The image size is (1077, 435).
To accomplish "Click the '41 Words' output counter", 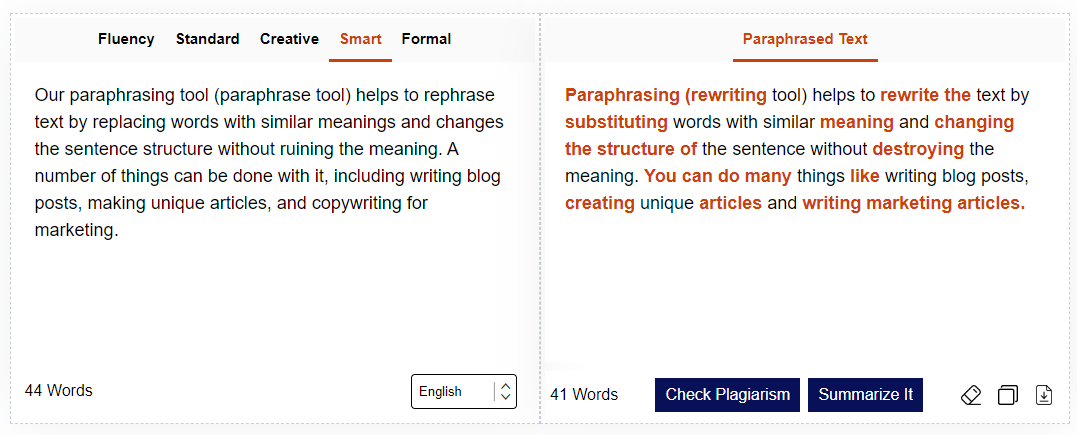I will (584, 394).
